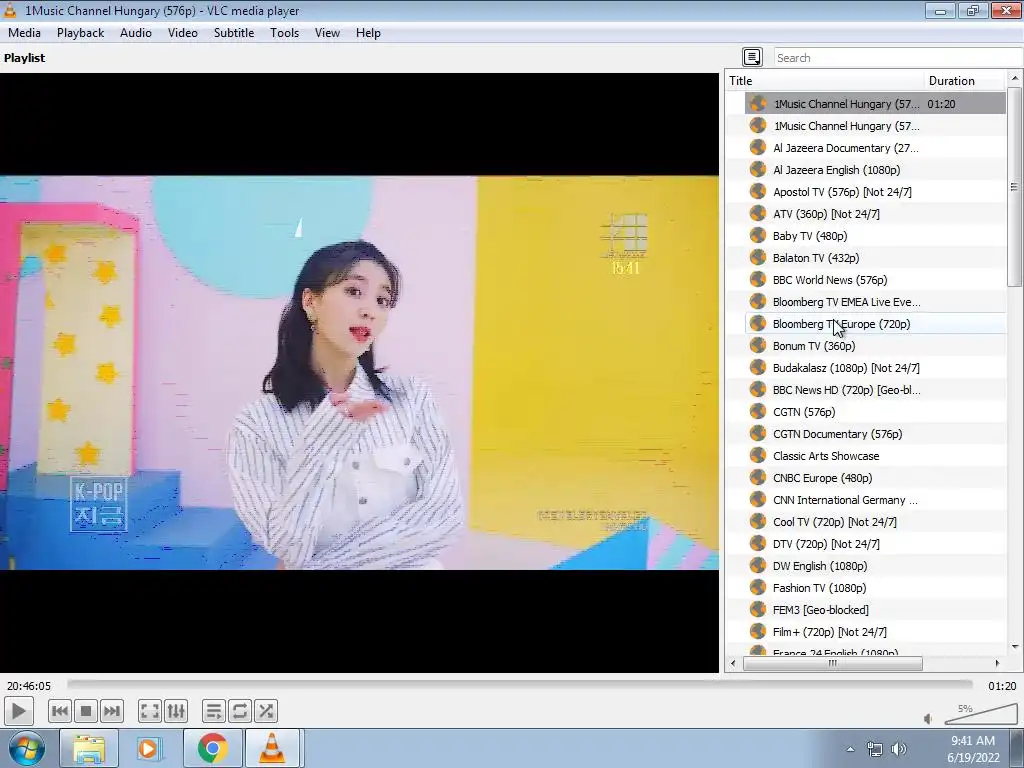
Task: Select Al Jazeera English (1080p) entry
Action: click(875, 170)
